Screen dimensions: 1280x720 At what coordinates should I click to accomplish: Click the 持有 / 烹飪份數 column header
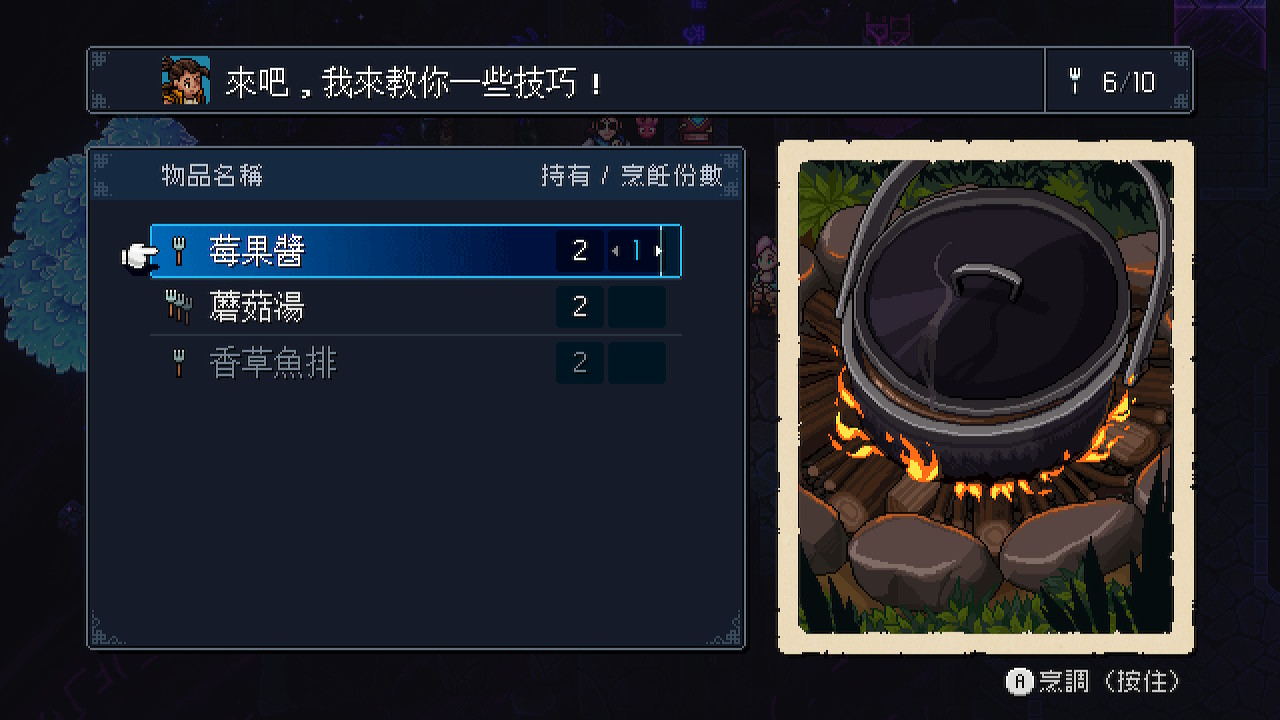(x=631, y=176)
